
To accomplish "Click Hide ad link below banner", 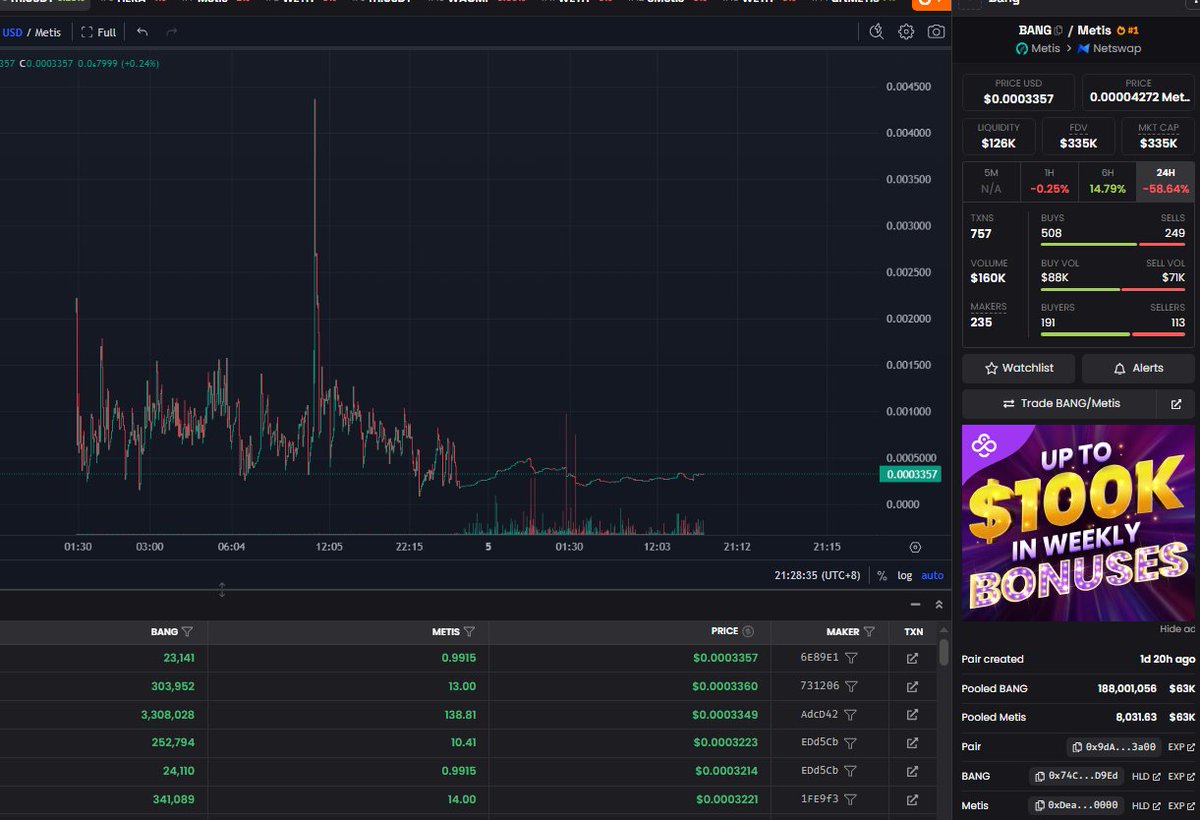I will (1177, 629).
